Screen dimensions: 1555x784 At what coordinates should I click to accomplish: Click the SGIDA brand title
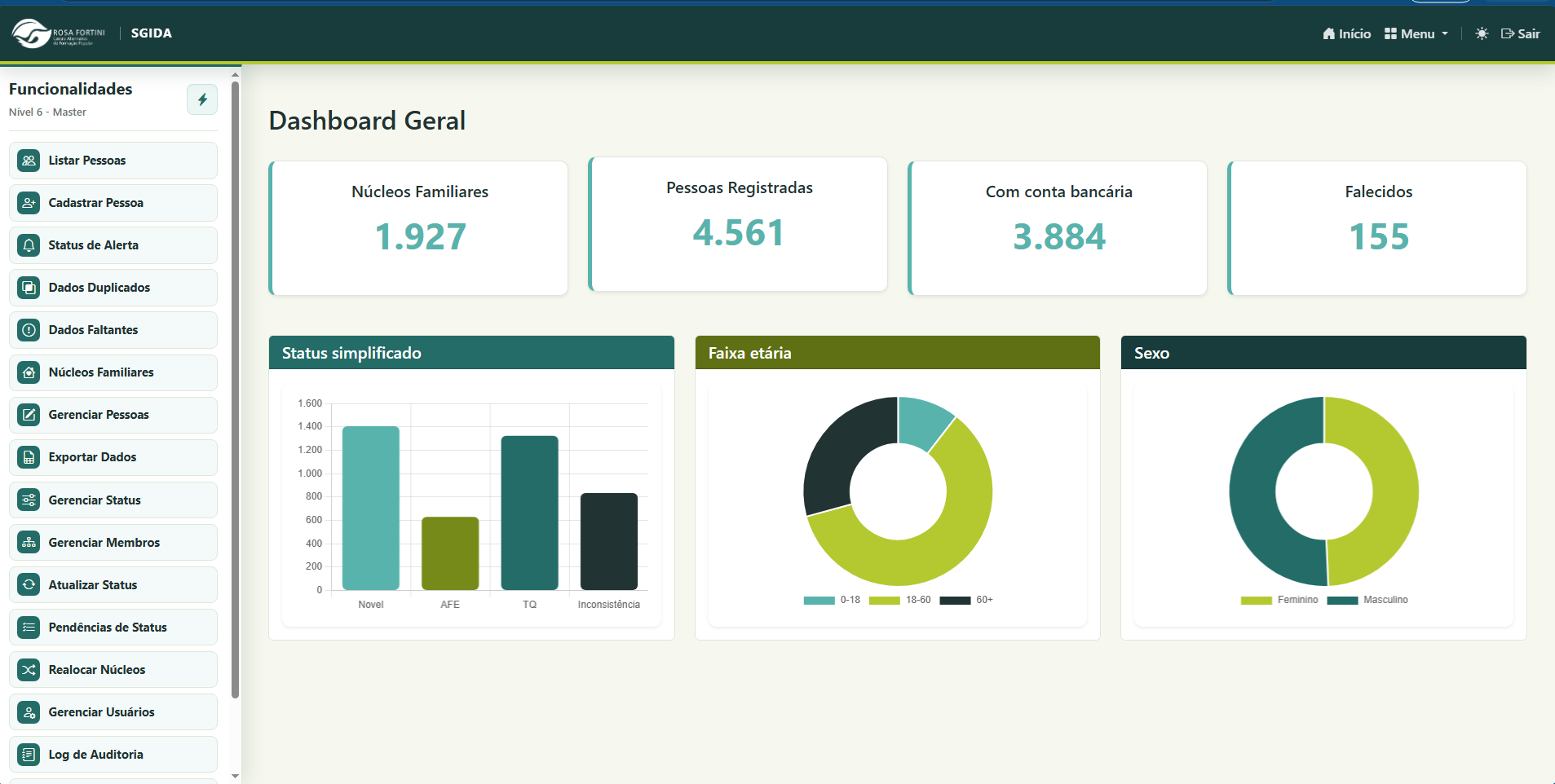[152, 33]
